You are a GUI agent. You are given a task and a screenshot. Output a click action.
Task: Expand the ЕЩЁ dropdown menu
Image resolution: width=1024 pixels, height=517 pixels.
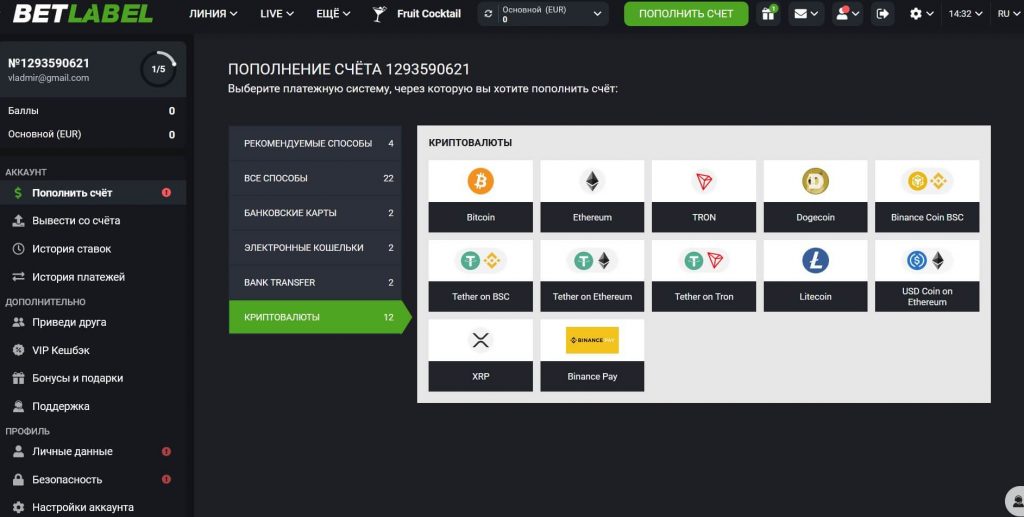point(333,14)
